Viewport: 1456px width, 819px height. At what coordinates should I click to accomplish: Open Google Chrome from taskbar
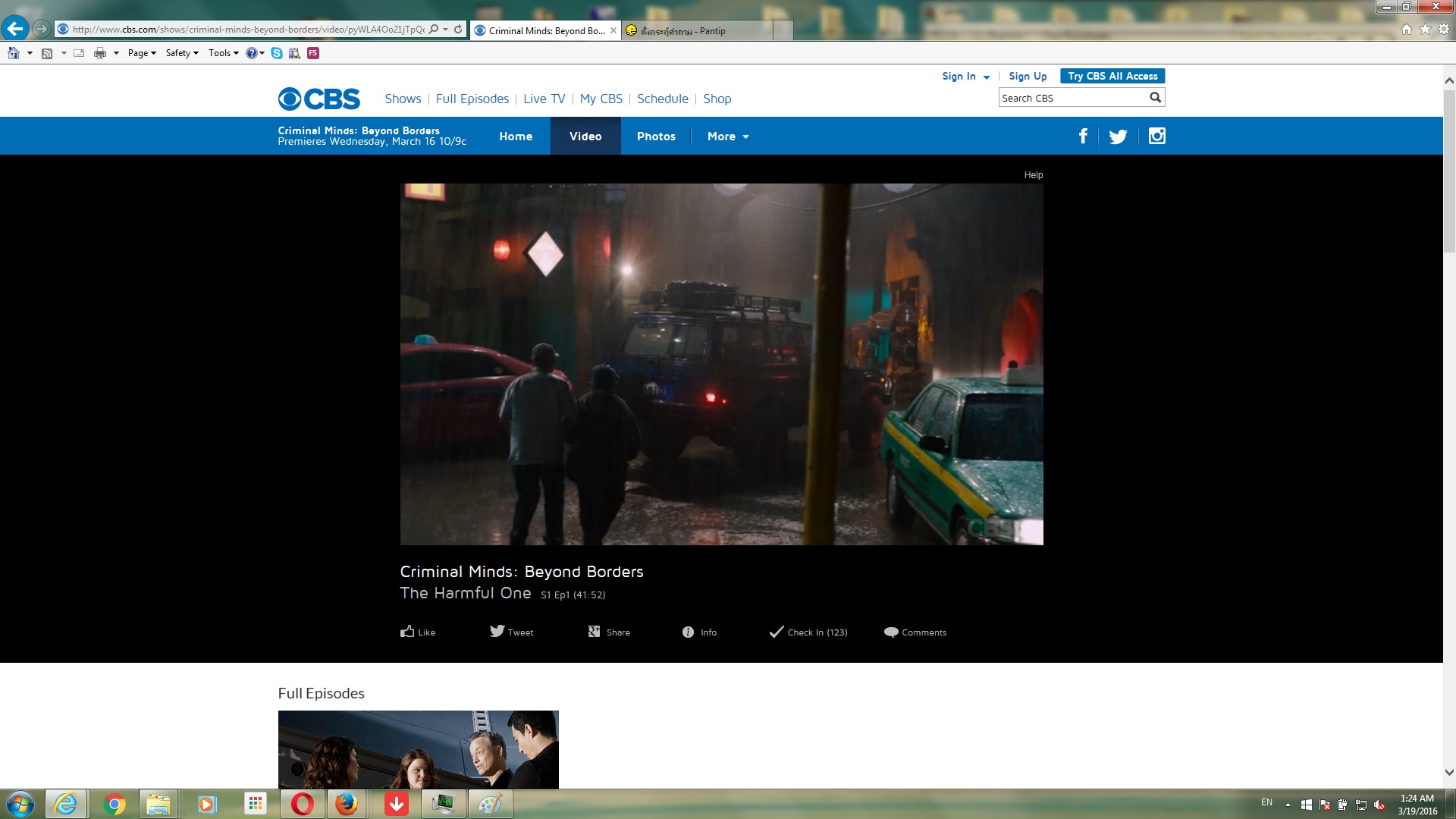click(115, 805)
